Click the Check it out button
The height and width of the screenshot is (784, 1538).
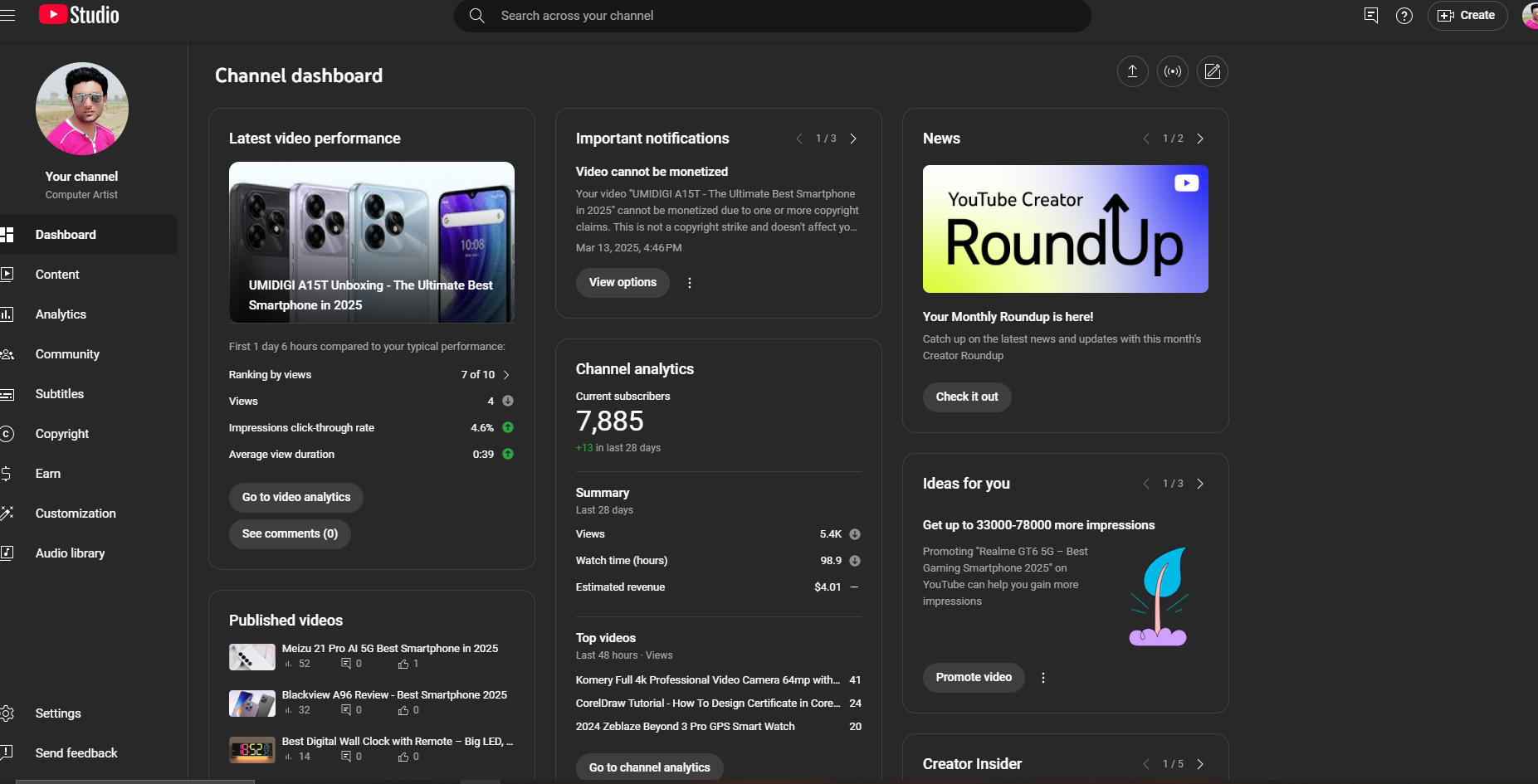tap(967, 397)
